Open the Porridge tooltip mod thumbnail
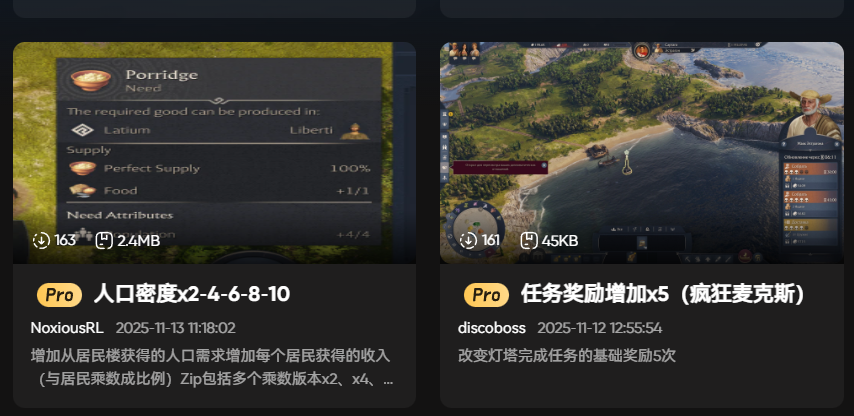Screen dimensions: 854x416 [214, 153]
